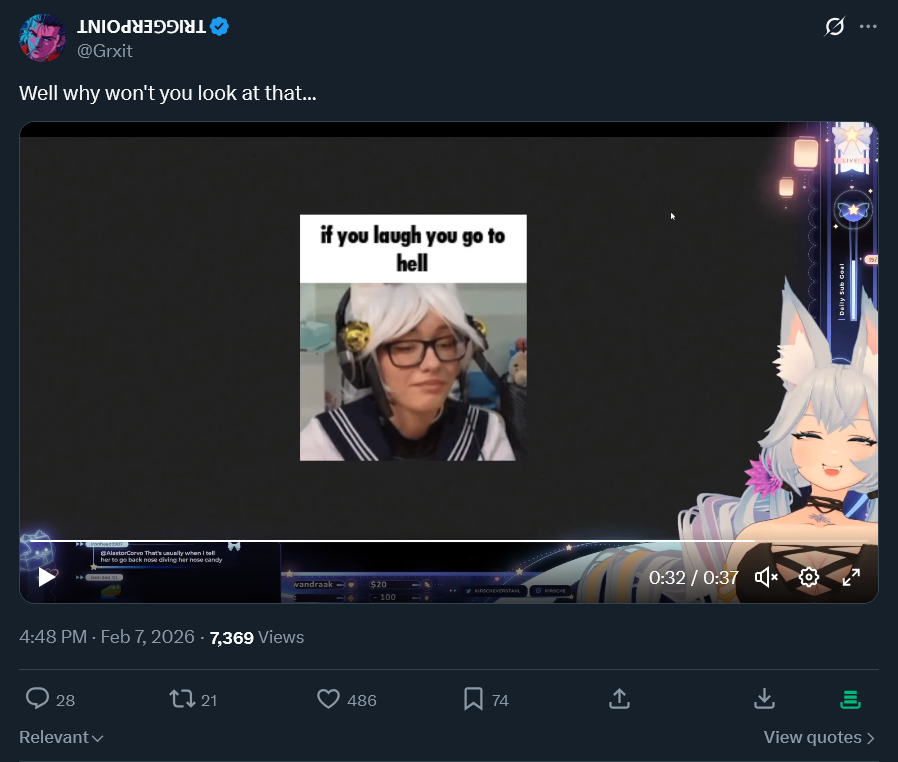Open video settings gear

(x=809, y=577)
